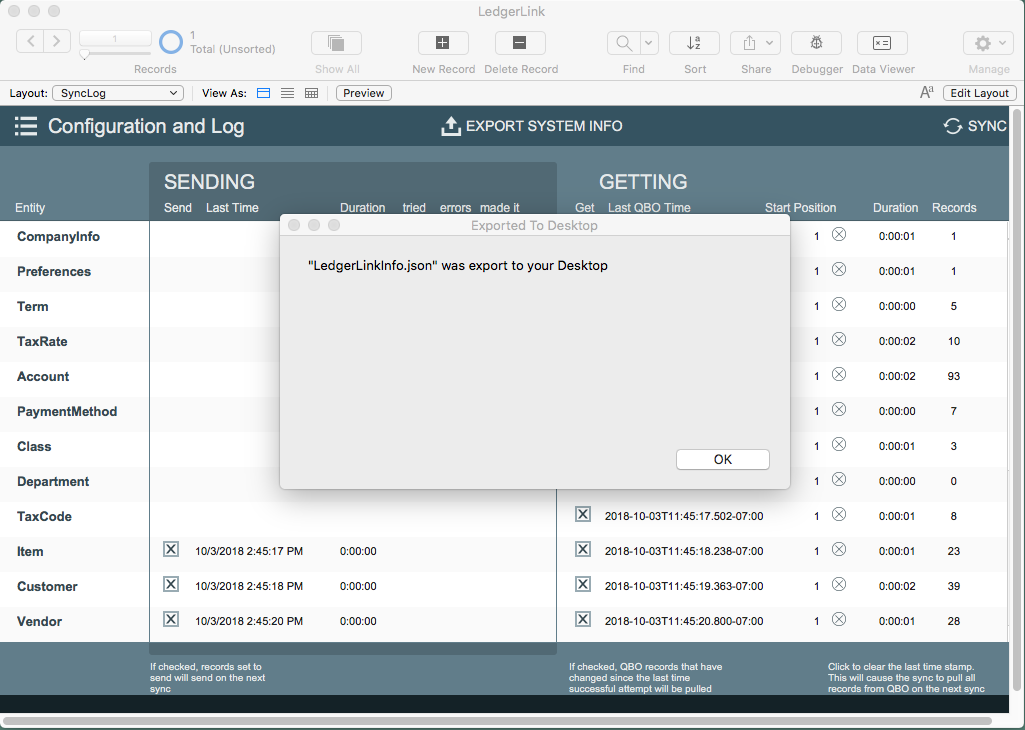Toggle the Get checkbox for Vendor
The image size is (1025, 730).
coord(583,619)
